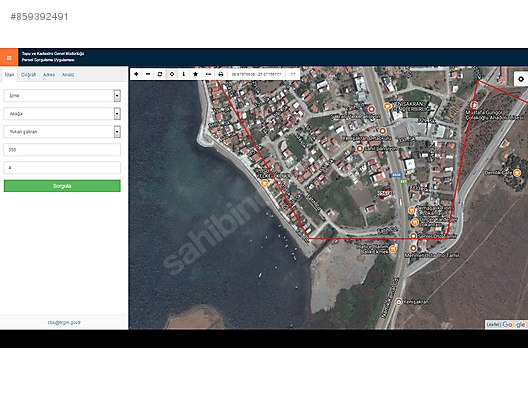This screenshot has width=528, height=396.
Task: Select the measure distance tool
Action: click(x=208, y=74)
